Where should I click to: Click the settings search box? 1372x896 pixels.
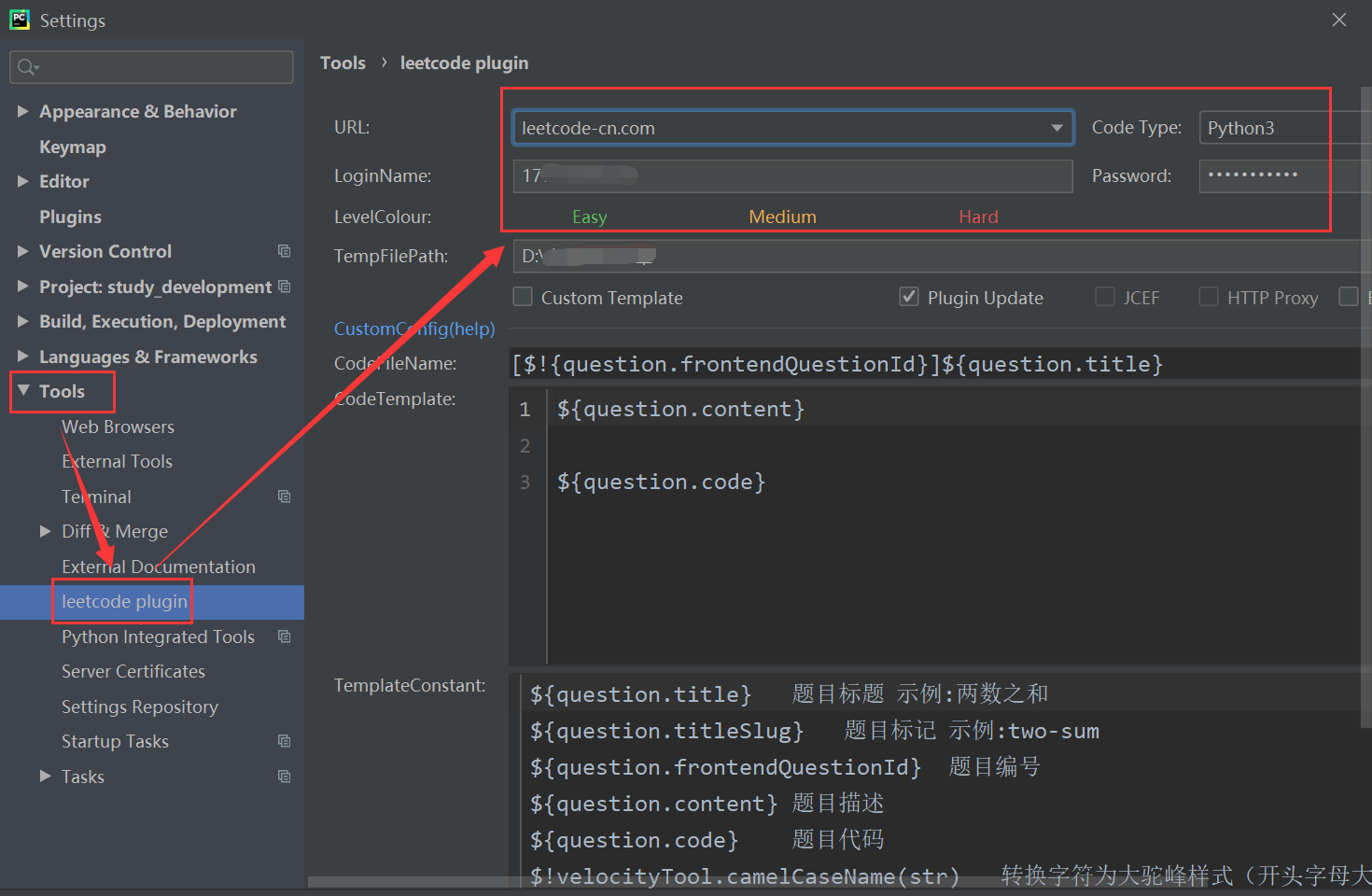pos(151,67)
